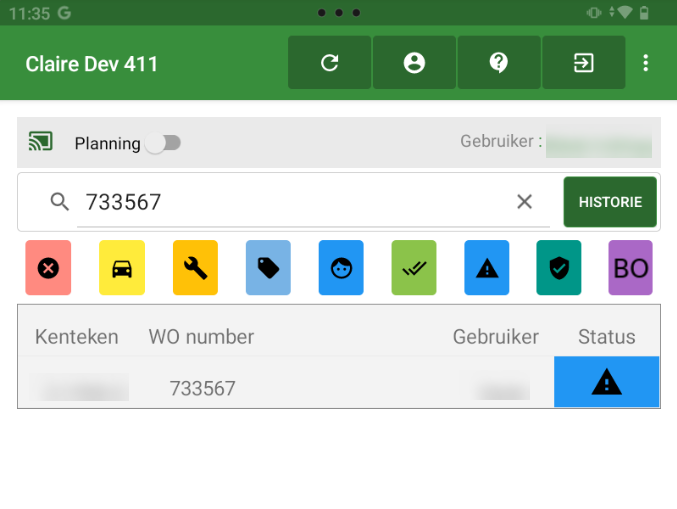This screenshot has width=677, height=509.
Task: Select the yellow car status filter
Action: click(x=122, y=268)
